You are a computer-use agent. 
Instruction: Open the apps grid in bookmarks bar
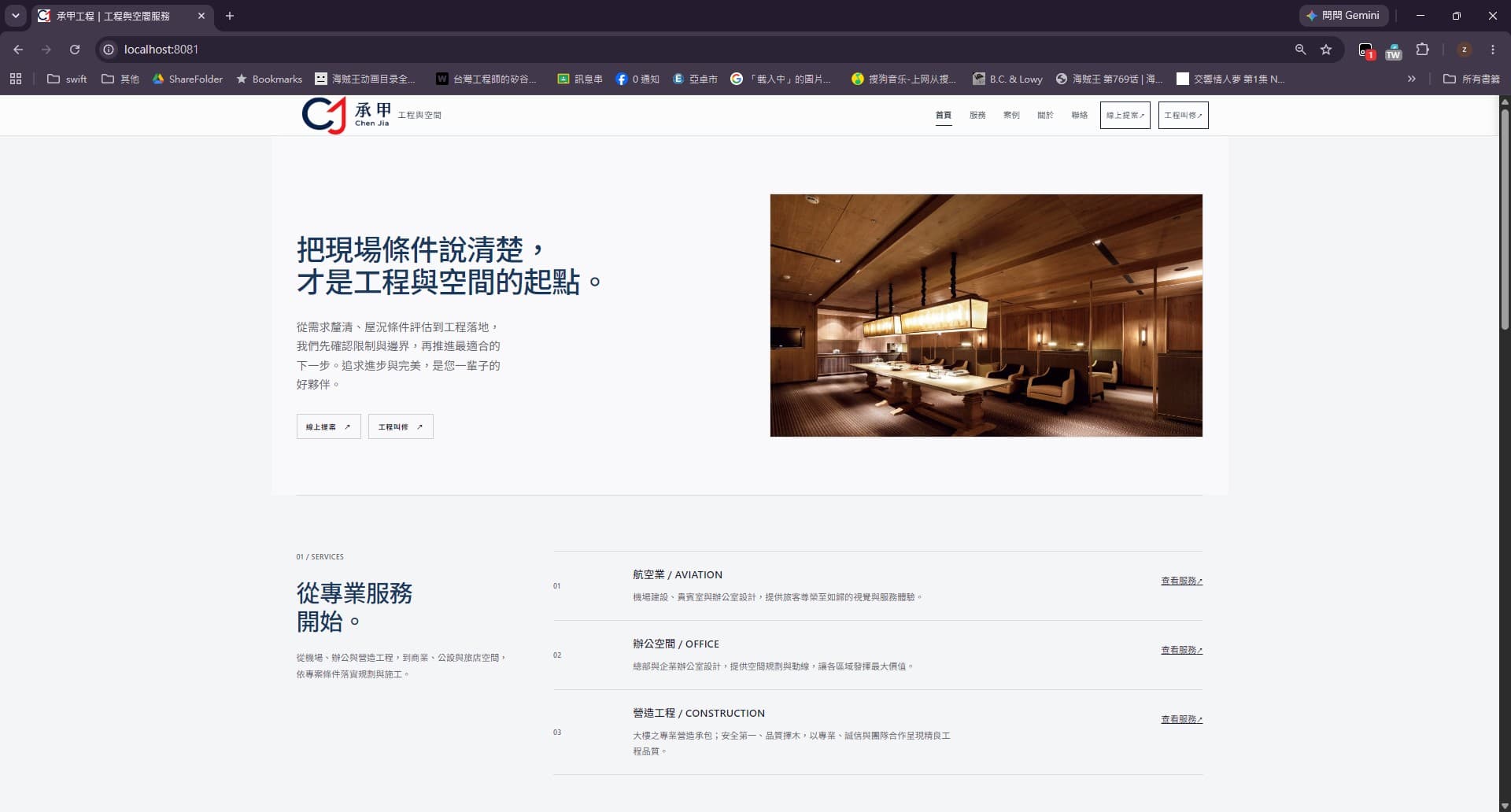16,79
